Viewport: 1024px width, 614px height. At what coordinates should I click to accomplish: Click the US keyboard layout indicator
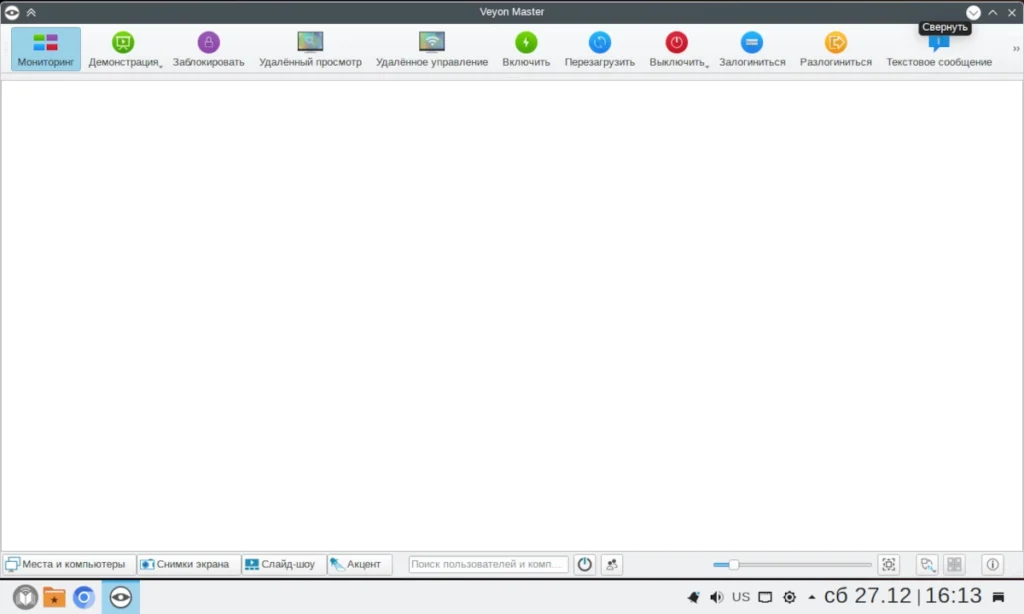click(741, 597)
